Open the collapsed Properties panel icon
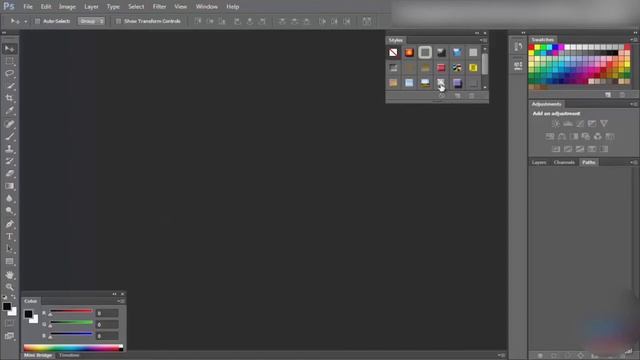640x360 pixels. [518, 65]
